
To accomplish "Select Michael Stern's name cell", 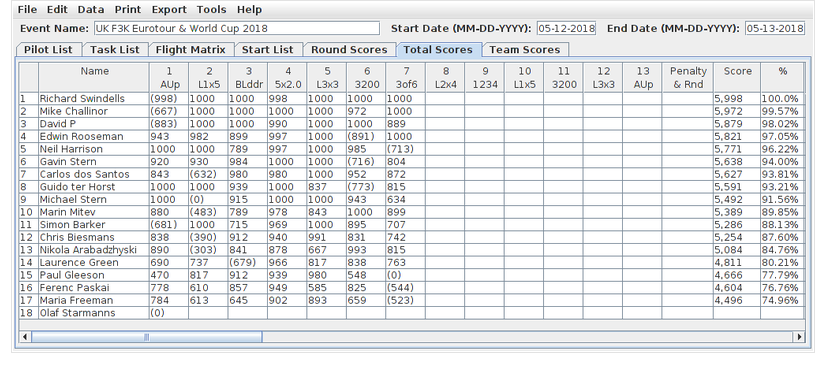I will (x=94, y=200).
